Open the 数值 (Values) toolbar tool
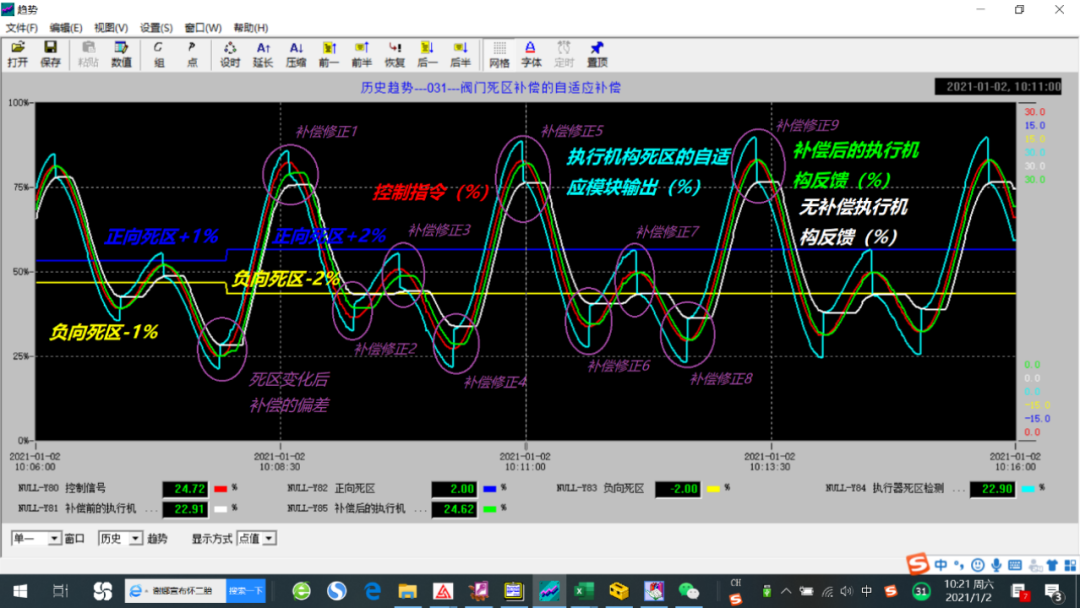This screenshot has height=608, width=1080. pos(121,54)
